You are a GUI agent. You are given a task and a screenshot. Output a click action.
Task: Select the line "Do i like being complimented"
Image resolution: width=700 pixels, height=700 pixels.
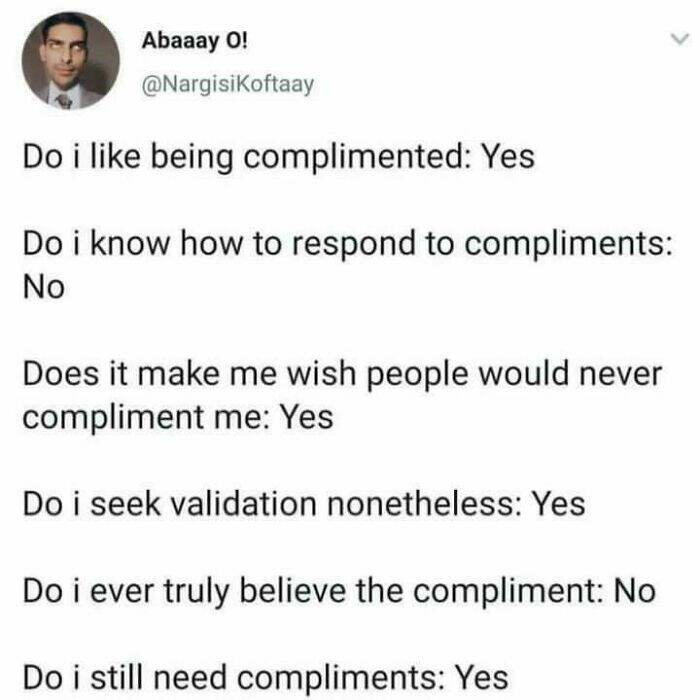278,157
